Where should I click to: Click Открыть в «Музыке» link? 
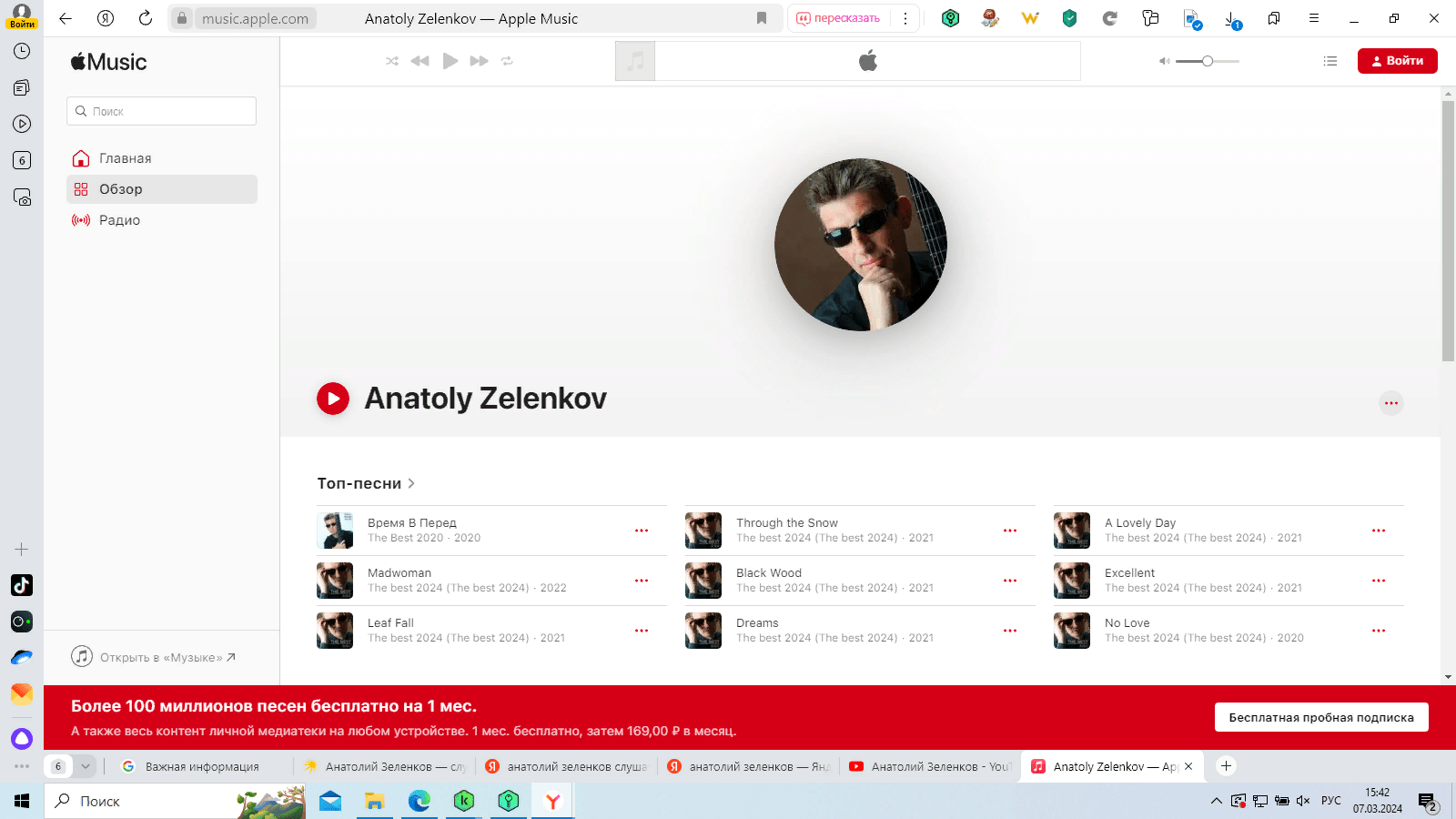(x=155, y=657)
